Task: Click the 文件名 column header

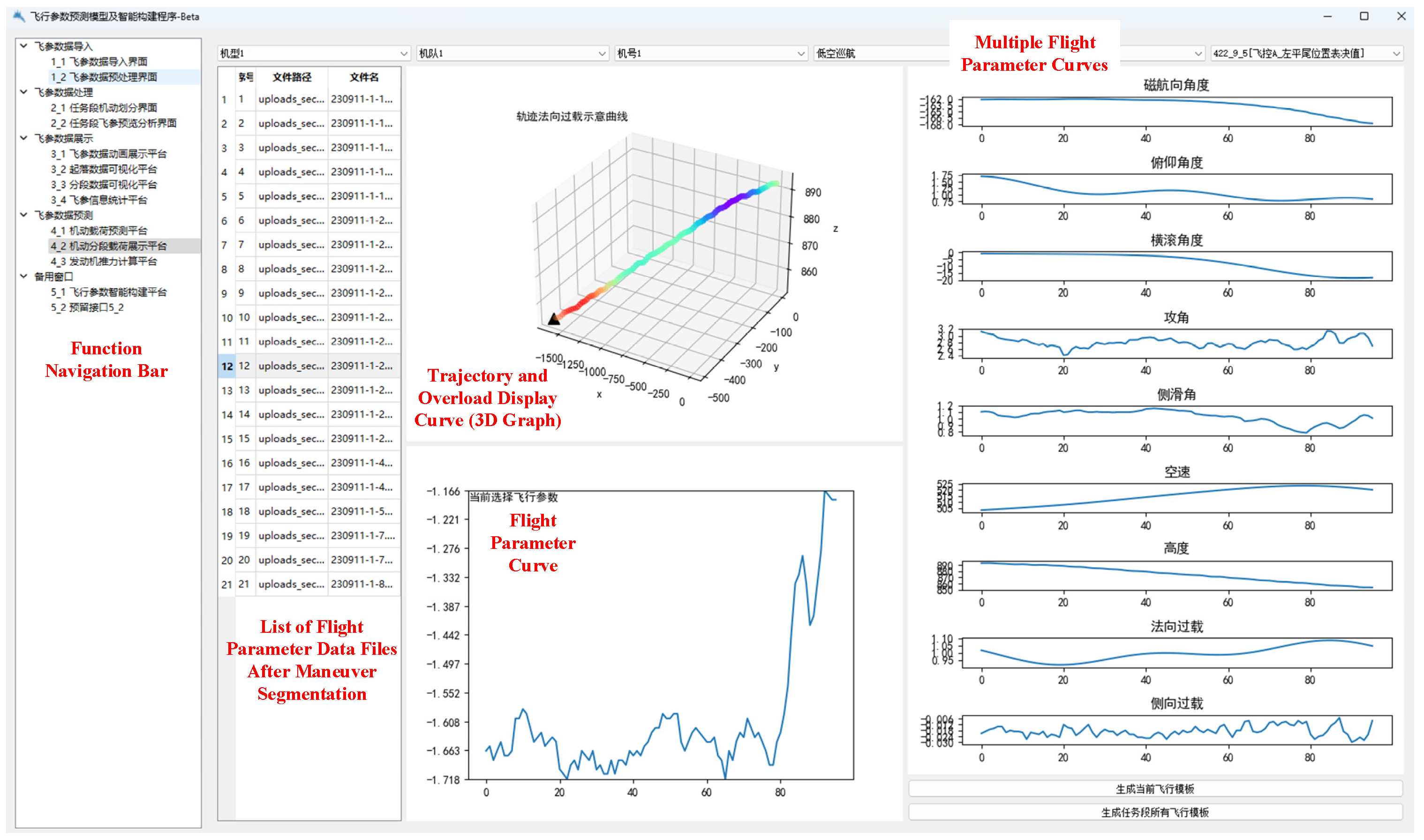Action: pos(363,77)
